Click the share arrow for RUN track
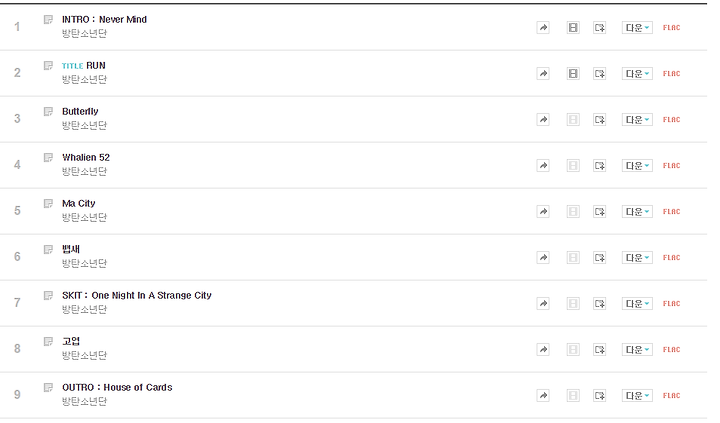The height and width of the screenshot is (423, 720). pyautogui.click(x=543, y=73)
